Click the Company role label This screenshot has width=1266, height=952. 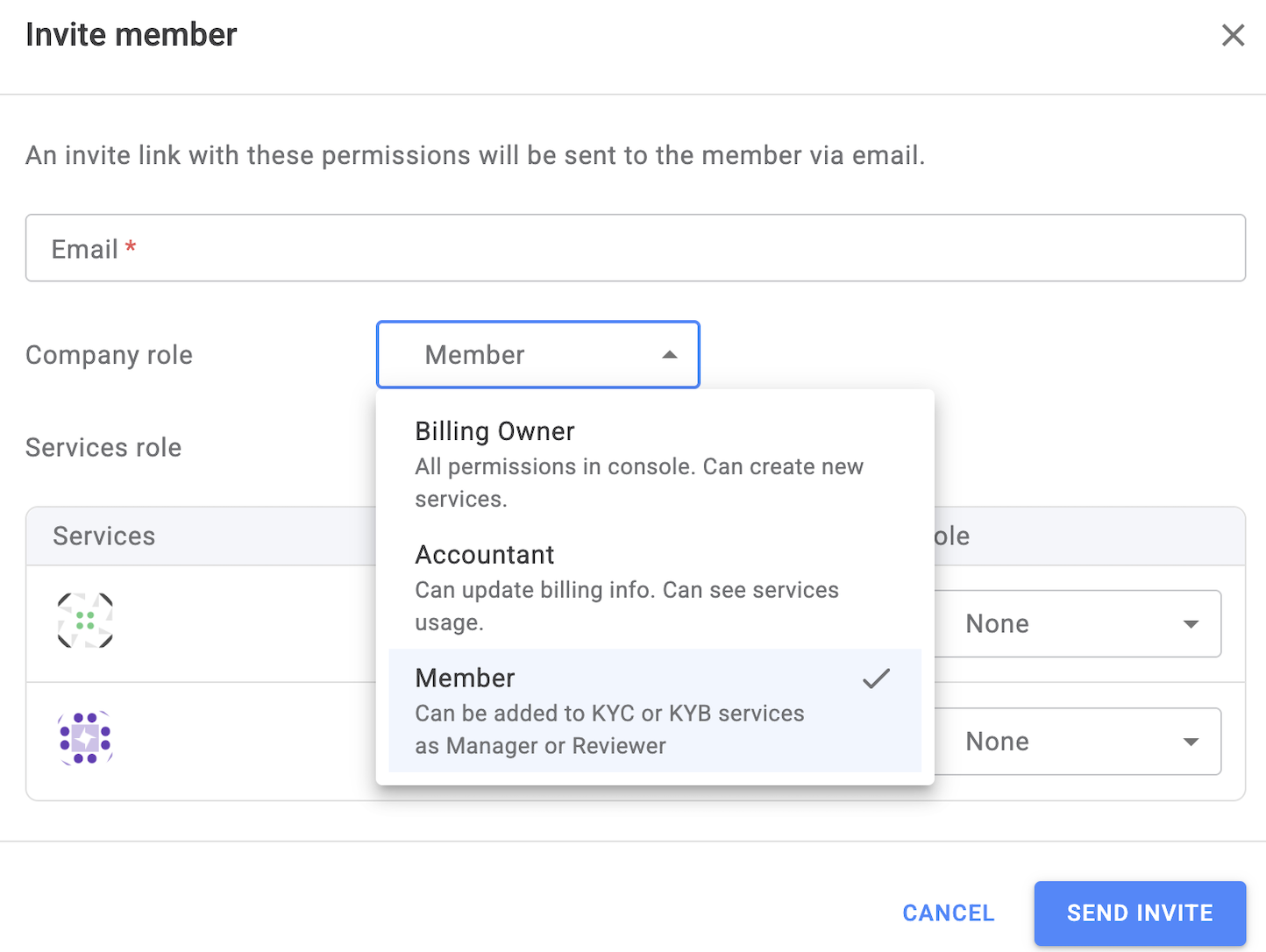pos(109,355)
